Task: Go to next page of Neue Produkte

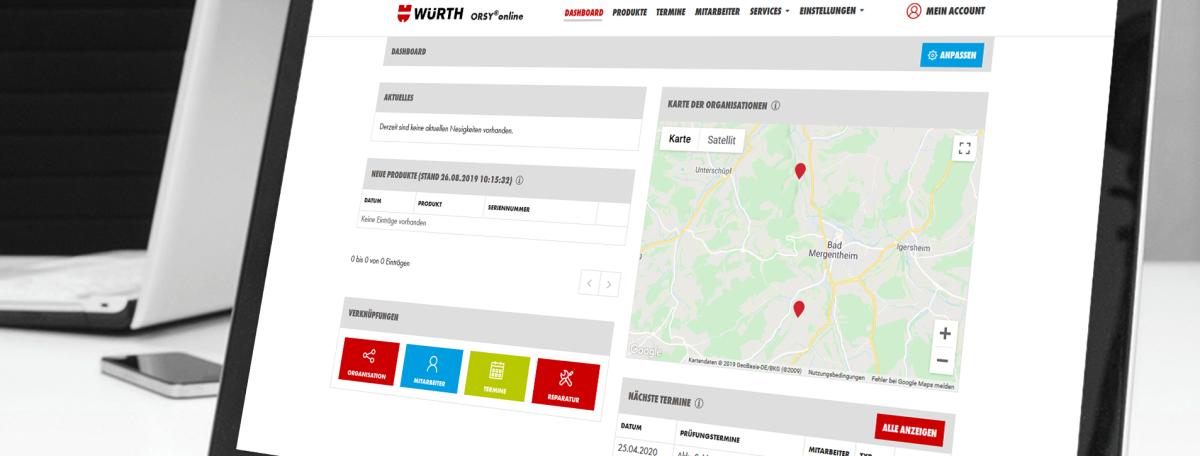Action: pos(609,285)
